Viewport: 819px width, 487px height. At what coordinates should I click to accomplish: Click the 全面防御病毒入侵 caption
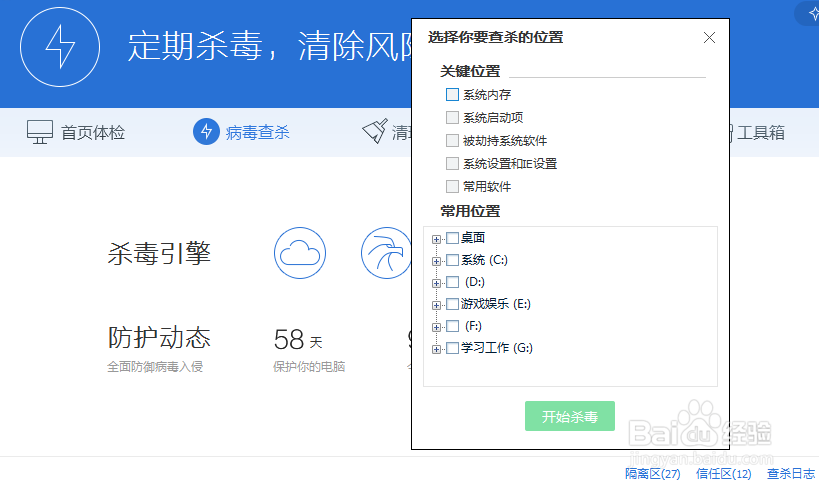point(155,367)
